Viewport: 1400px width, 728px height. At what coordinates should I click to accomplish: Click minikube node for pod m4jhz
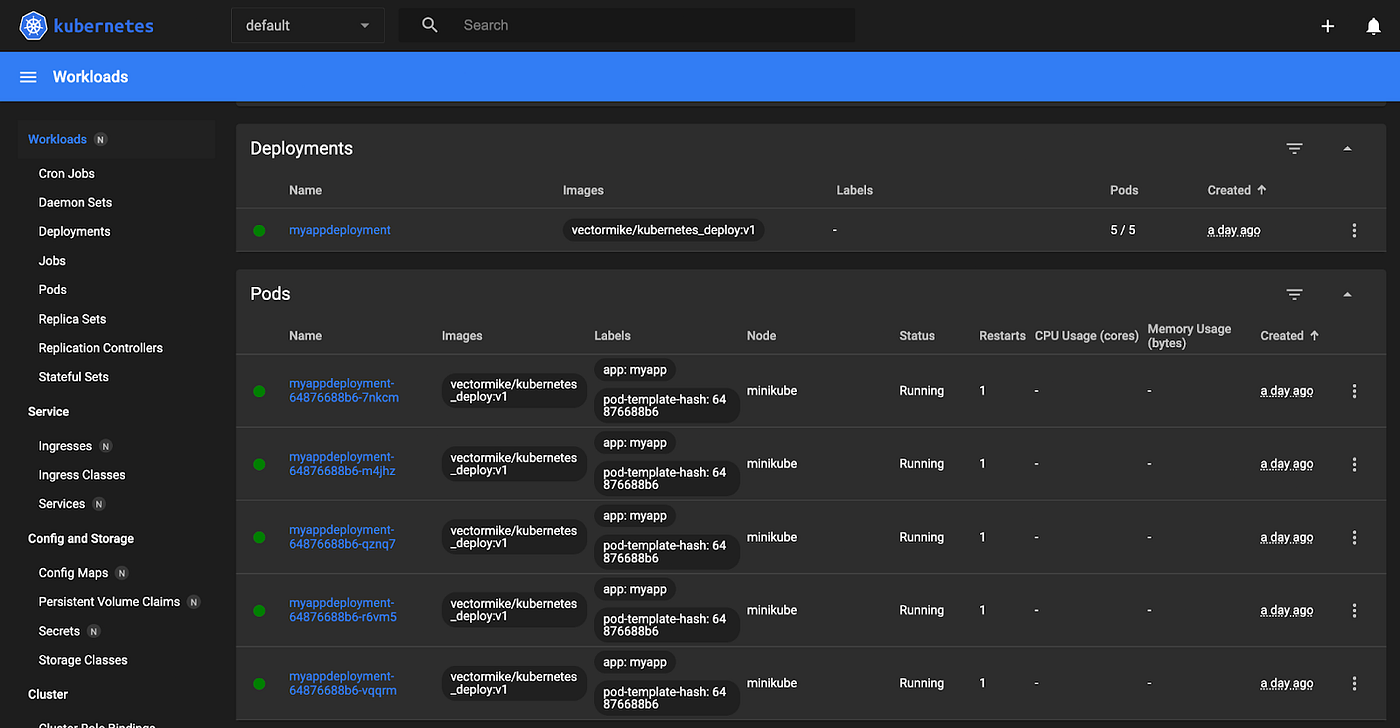click(x=772, y=464)
